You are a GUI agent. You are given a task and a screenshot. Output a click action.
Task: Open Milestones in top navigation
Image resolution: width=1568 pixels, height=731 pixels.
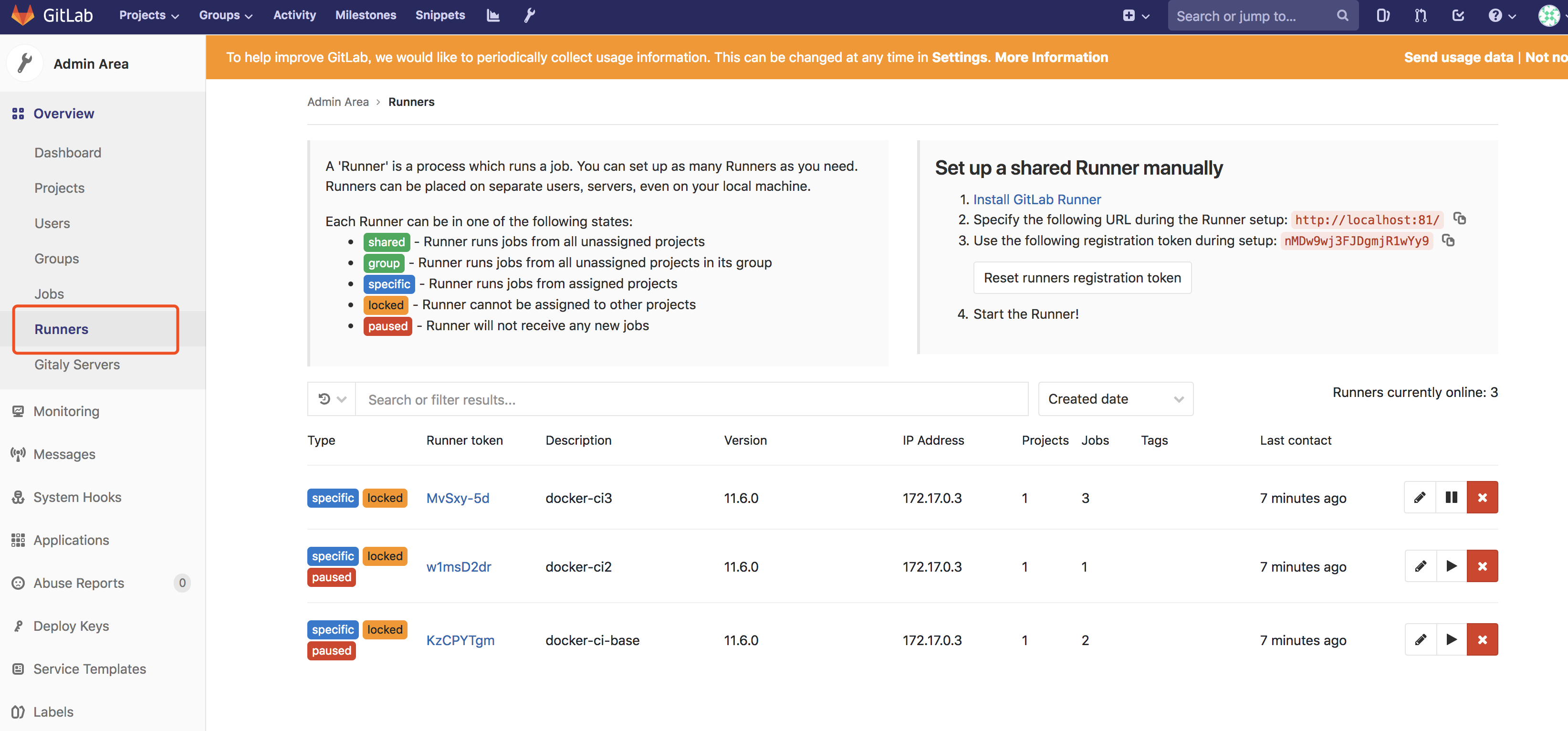tap(365, 15)
